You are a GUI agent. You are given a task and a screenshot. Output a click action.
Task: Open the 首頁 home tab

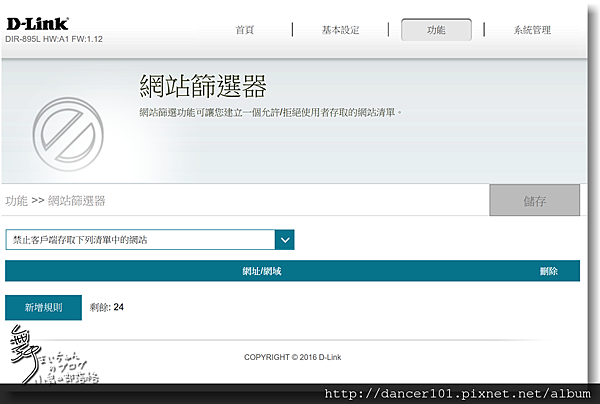click(x=245, y=30)
